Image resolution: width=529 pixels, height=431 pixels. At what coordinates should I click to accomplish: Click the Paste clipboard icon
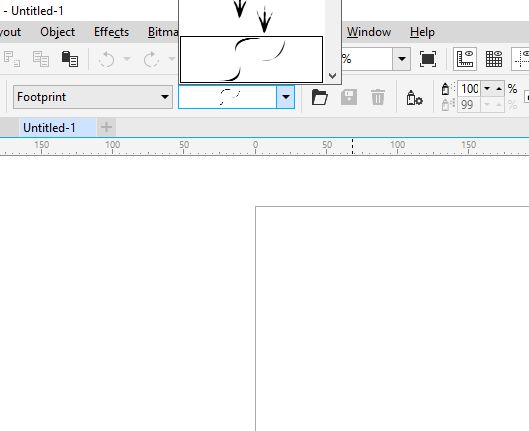tap(70, 59)
